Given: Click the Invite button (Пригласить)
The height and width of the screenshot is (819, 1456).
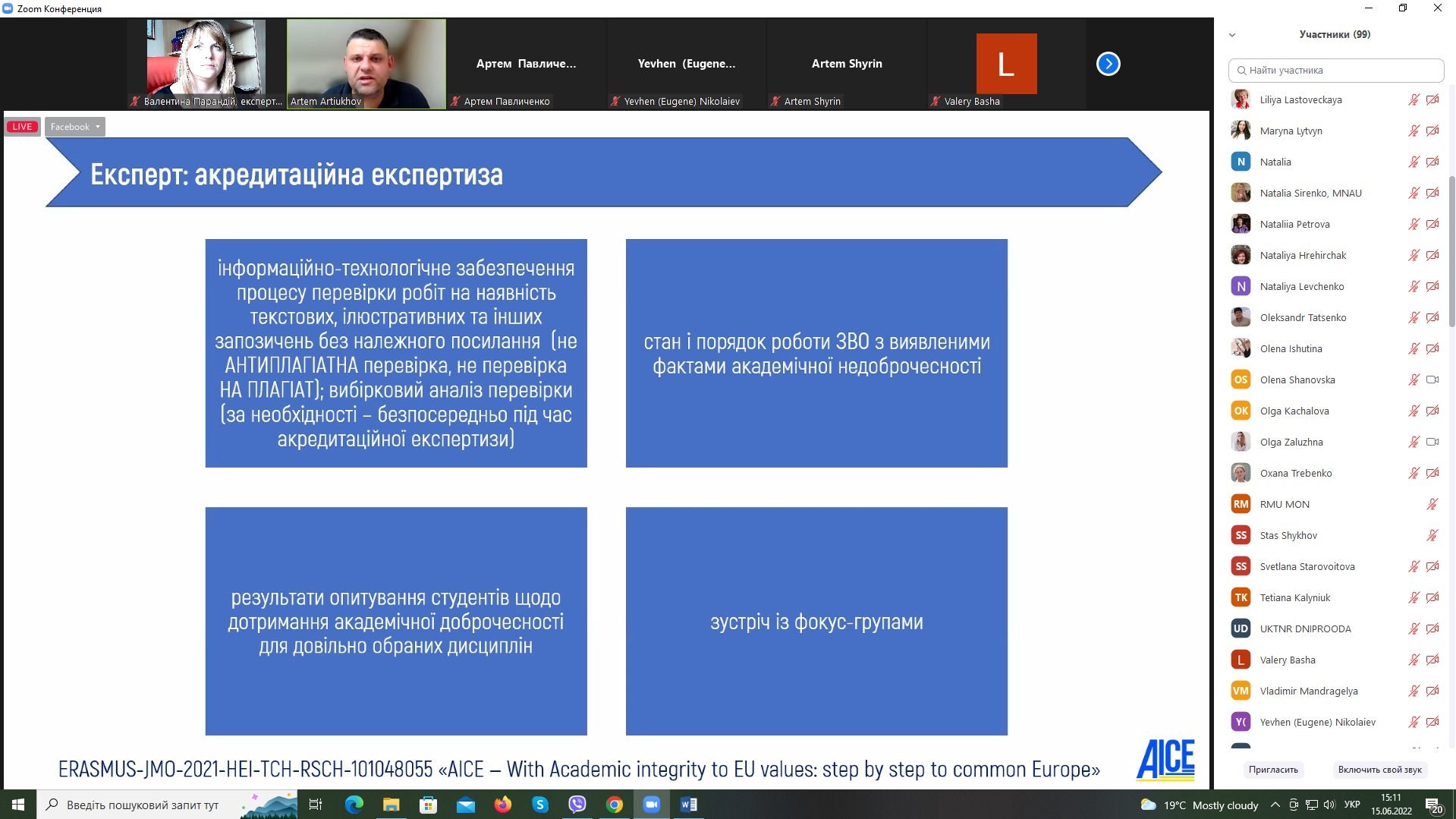Looking at the screenshot, I should coord(1273,770).
